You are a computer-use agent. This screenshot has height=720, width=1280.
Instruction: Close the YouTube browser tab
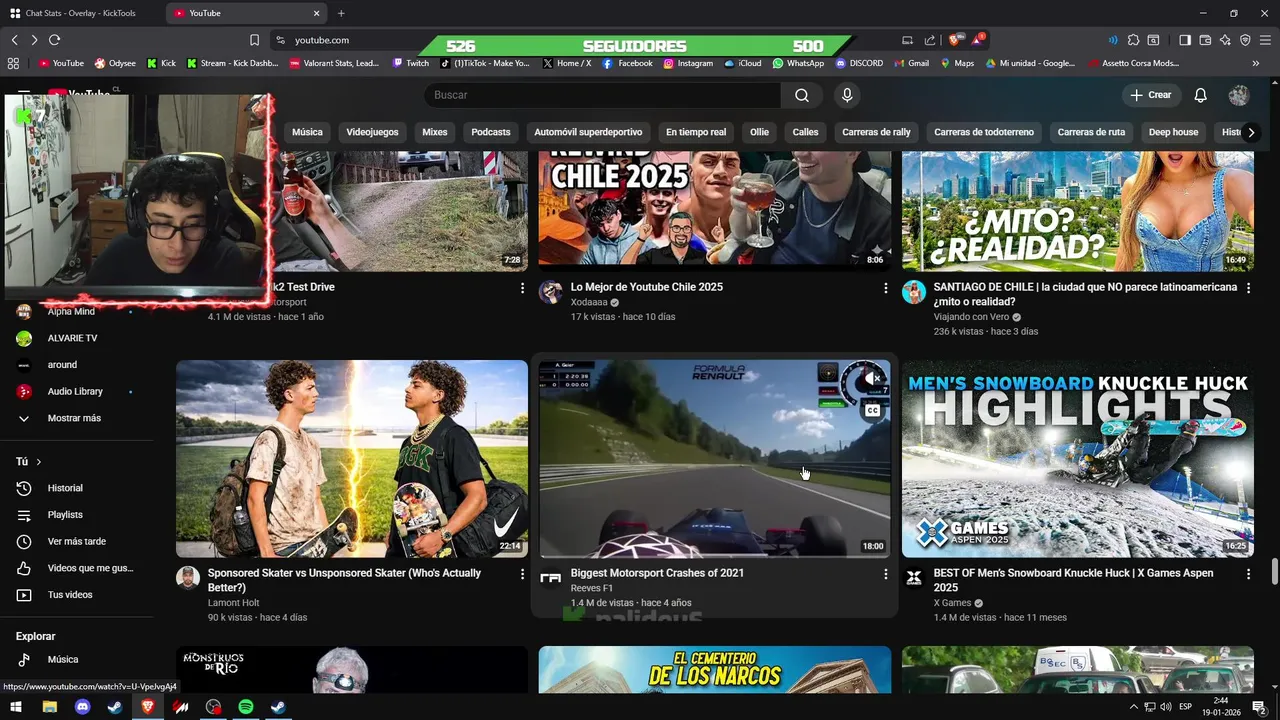tap(317, 13)
